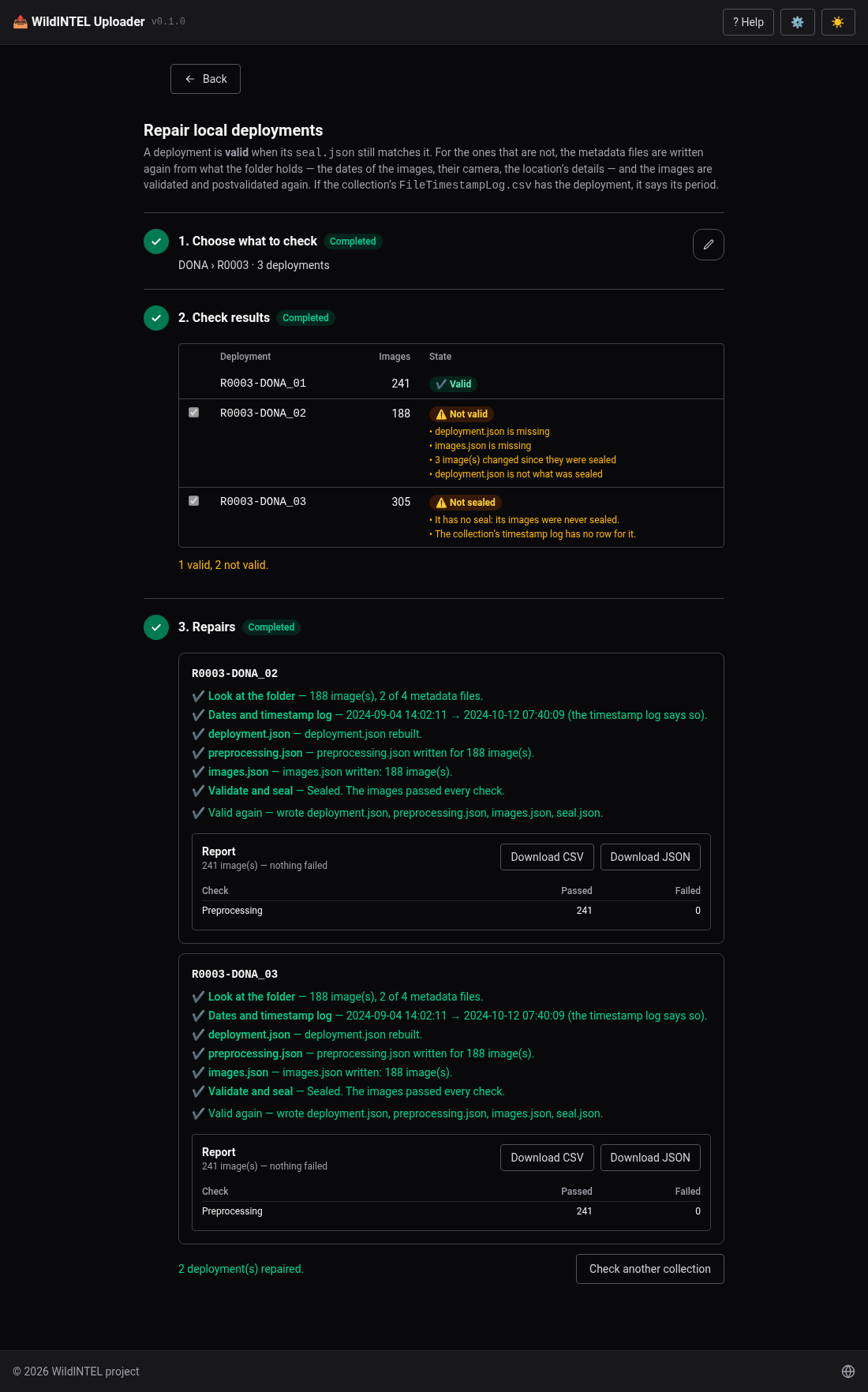Image resolution: width=868 pixels, height=1392 pixels.
Task: Click the R0003-DONA_03 repair card heading
Action: (x=234, y=974)
